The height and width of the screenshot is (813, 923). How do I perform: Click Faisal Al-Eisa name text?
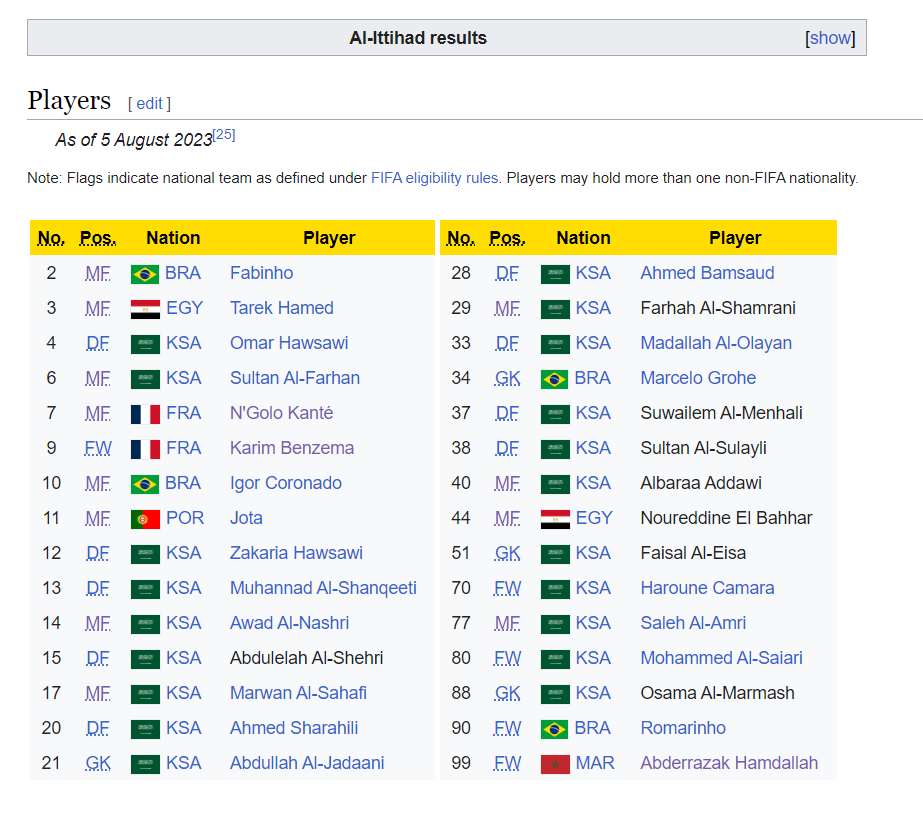pos(693,553)
